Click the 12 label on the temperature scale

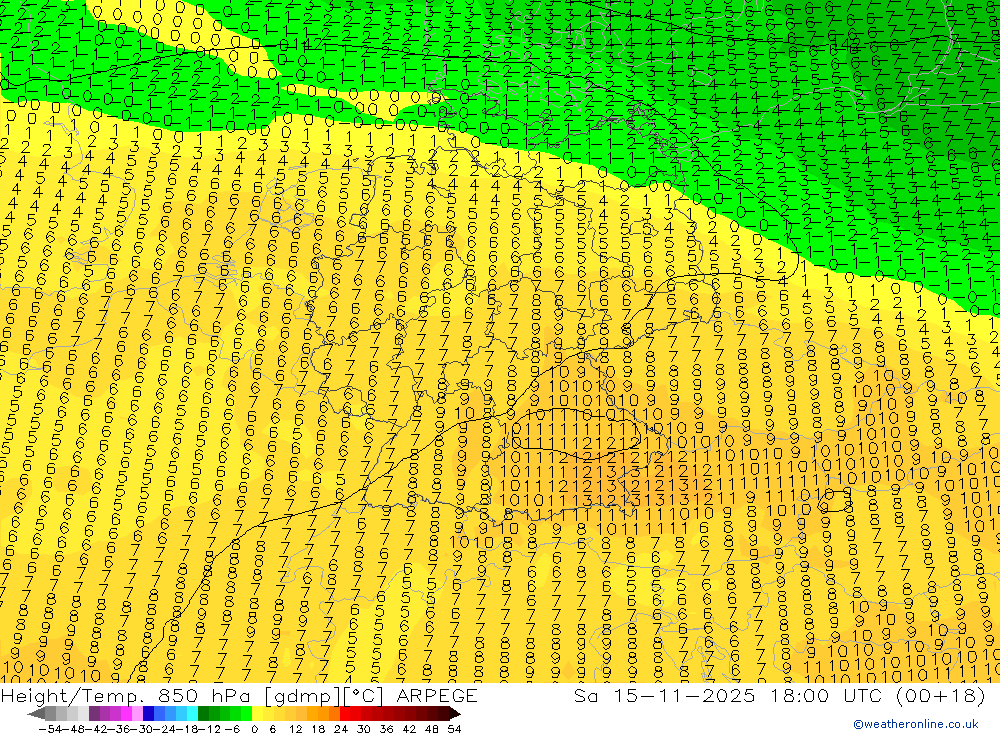[295, 729]
